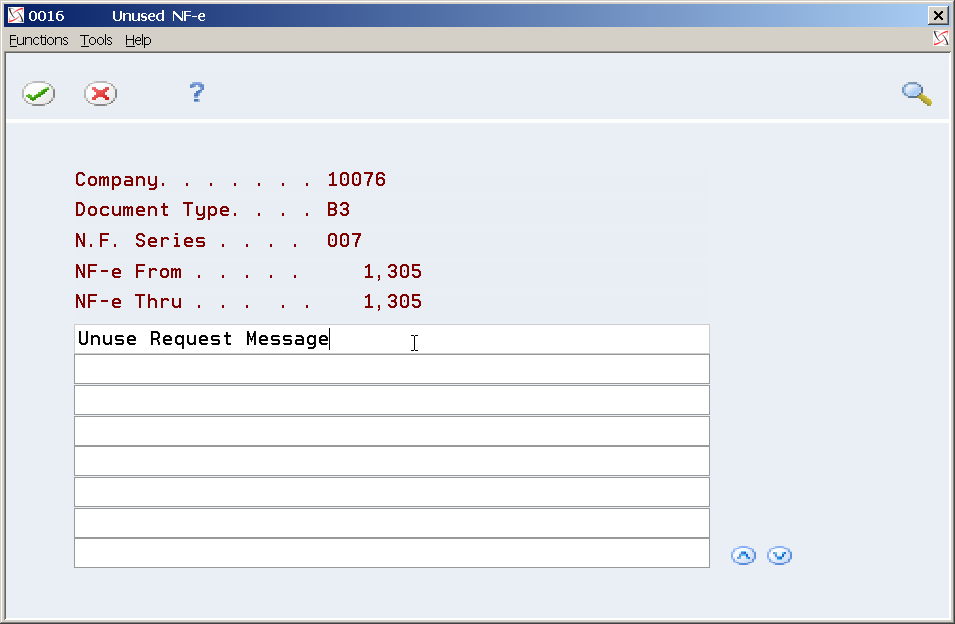Screen dimensions: 955x624
Task: Click the second message line field
Action: tap(392, 370)
